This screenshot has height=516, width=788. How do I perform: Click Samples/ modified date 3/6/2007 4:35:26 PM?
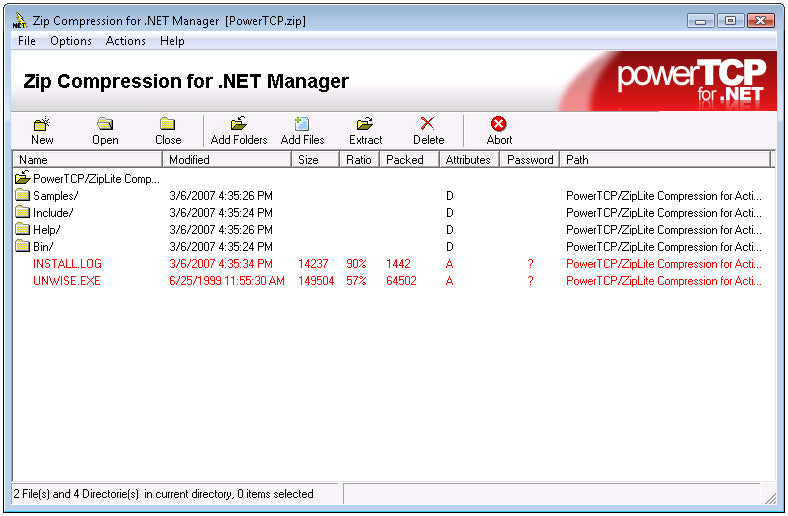point(221,195)
